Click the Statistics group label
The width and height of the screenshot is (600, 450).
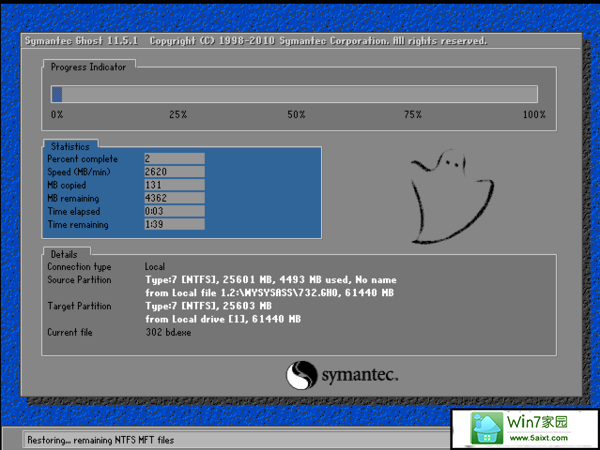pos(70,146)
